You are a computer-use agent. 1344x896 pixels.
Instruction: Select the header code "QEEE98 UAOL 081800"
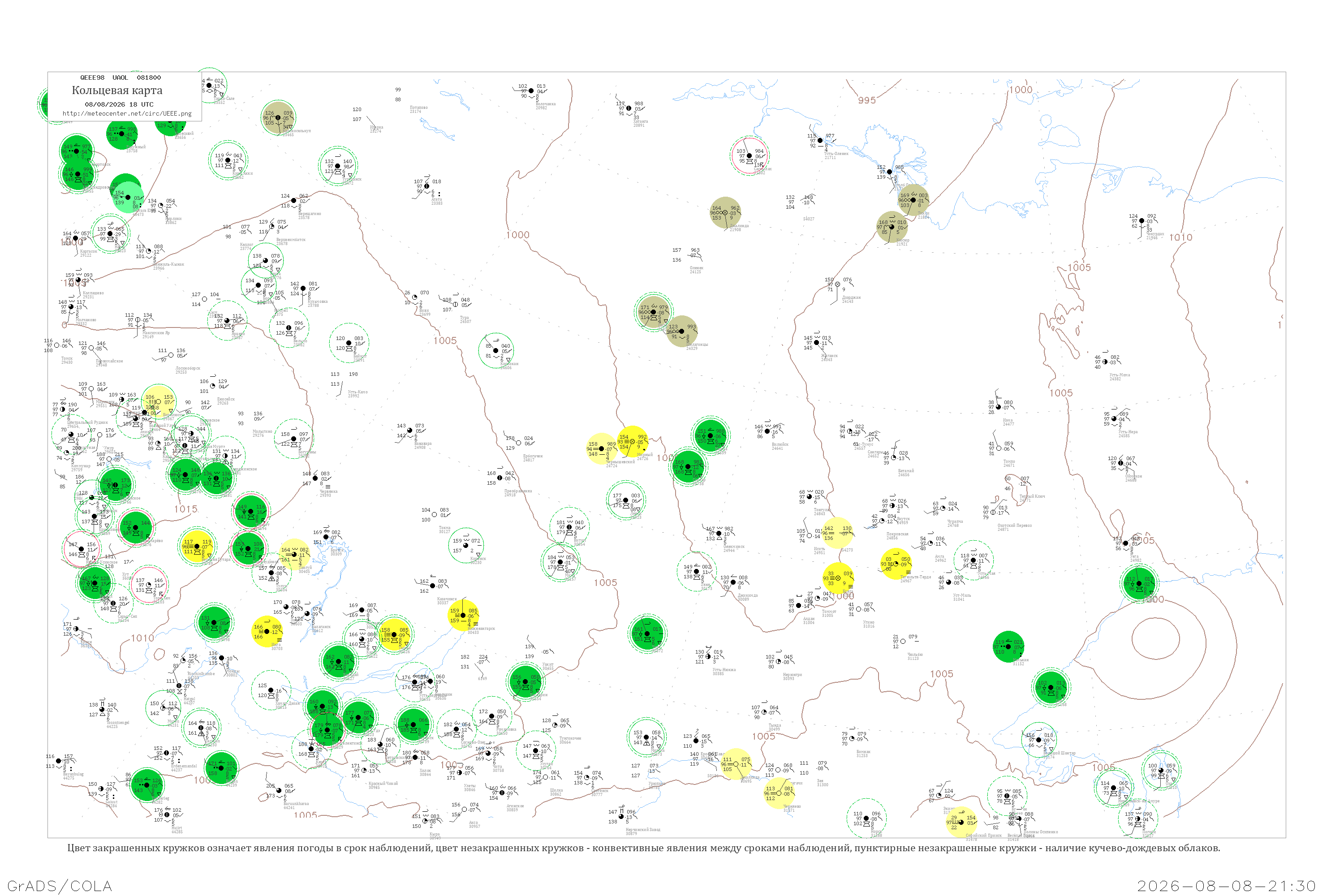pos(121,78)
